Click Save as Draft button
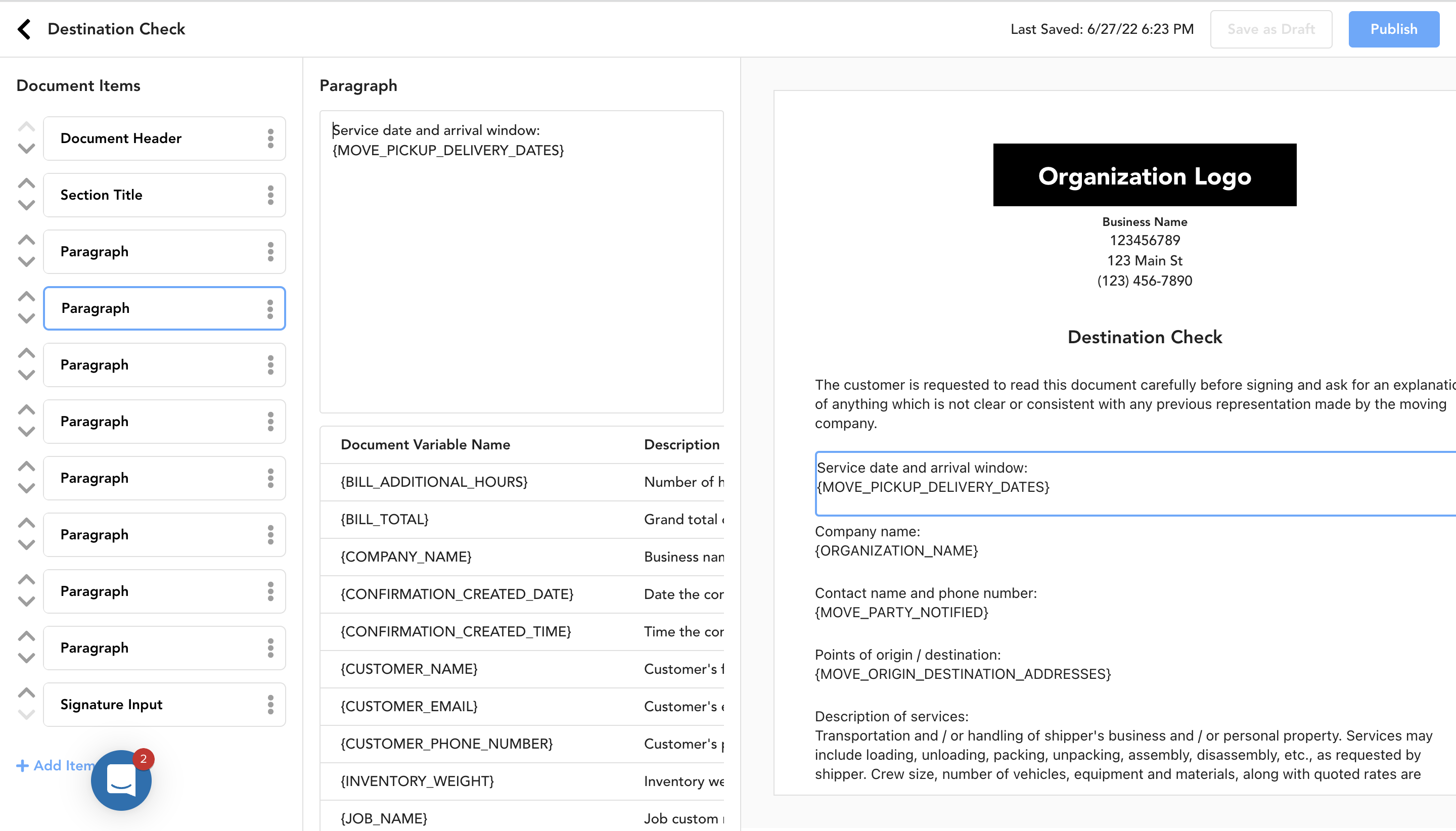 (1271, 29)
